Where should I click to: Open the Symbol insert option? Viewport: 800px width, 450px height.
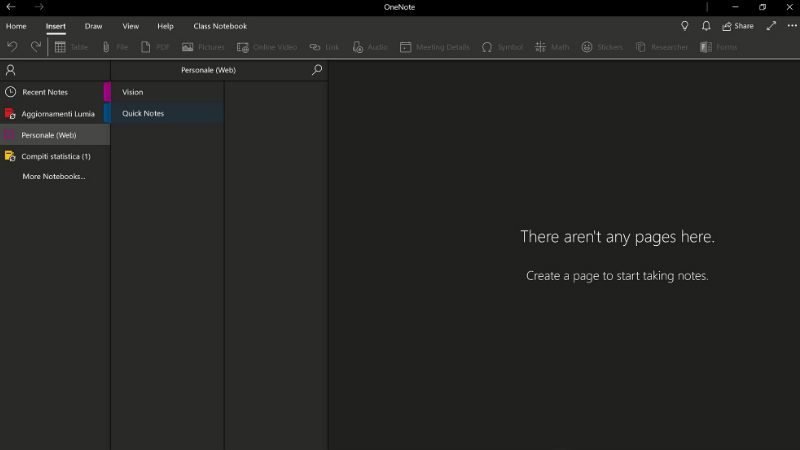pyautogui.click(x=501, y=47)
